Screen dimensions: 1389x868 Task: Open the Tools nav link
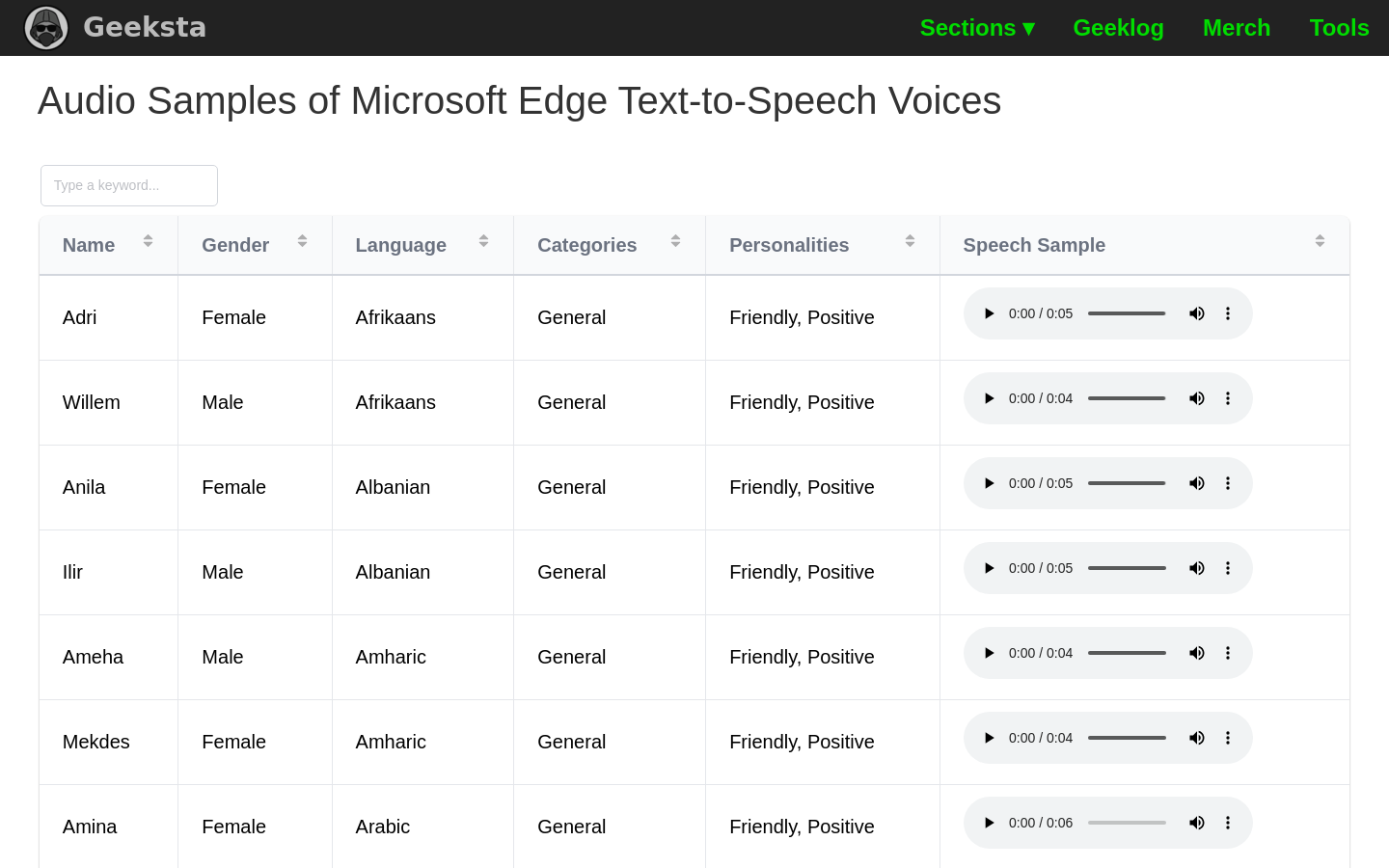tap(1339, 28)
